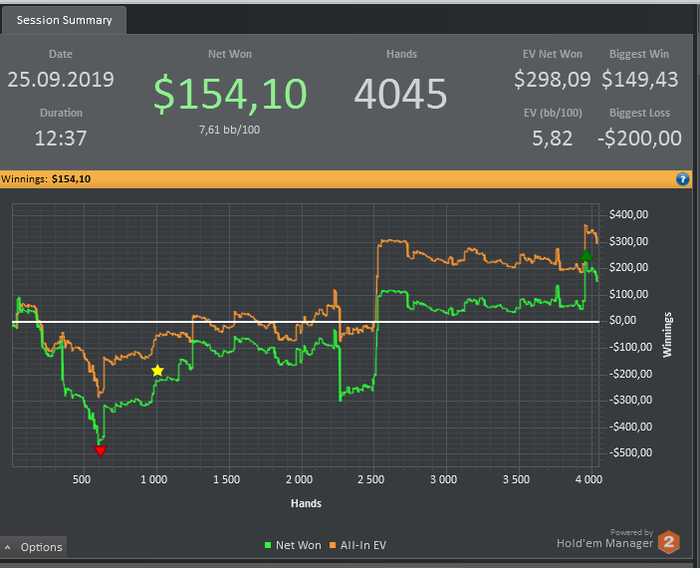Click the 7,61 bb/100 text
This screenshot has height=568, width=700.
tap(229, 130)
